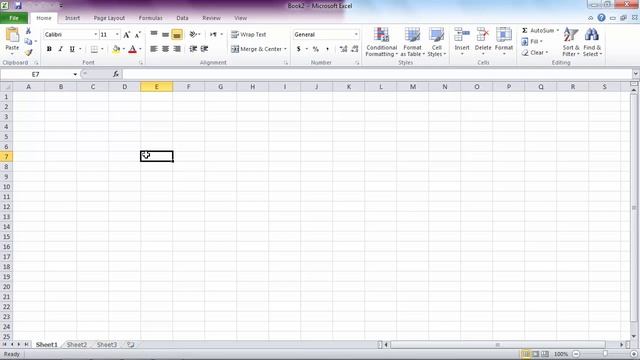The width and height of the screenshot is (640, 360).
Task: Apply Percent Style format
Action: pyautogui.click(x=316, y=49)
